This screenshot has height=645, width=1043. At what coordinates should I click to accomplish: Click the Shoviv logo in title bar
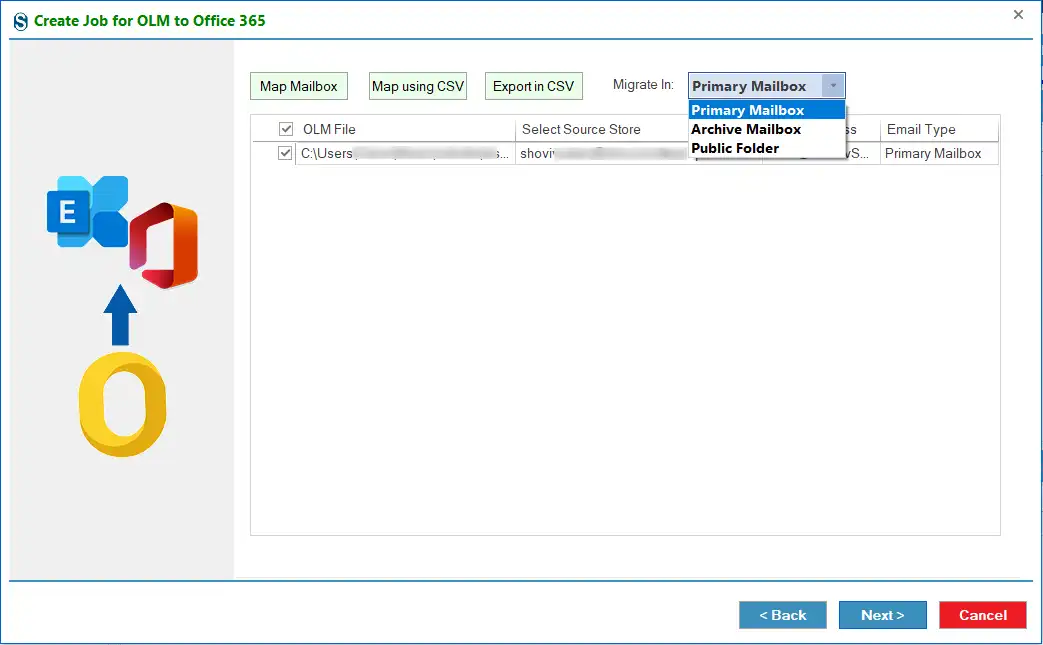(21, 21)
